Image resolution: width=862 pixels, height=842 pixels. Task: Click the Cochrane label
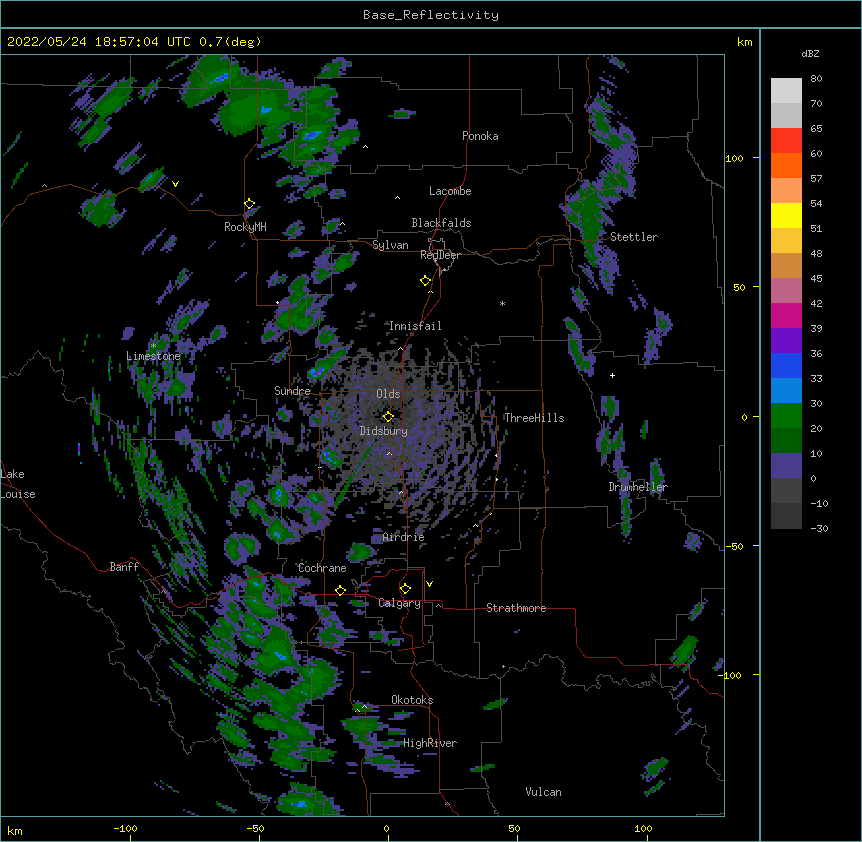pyautogui.click(x=322, y=568)
